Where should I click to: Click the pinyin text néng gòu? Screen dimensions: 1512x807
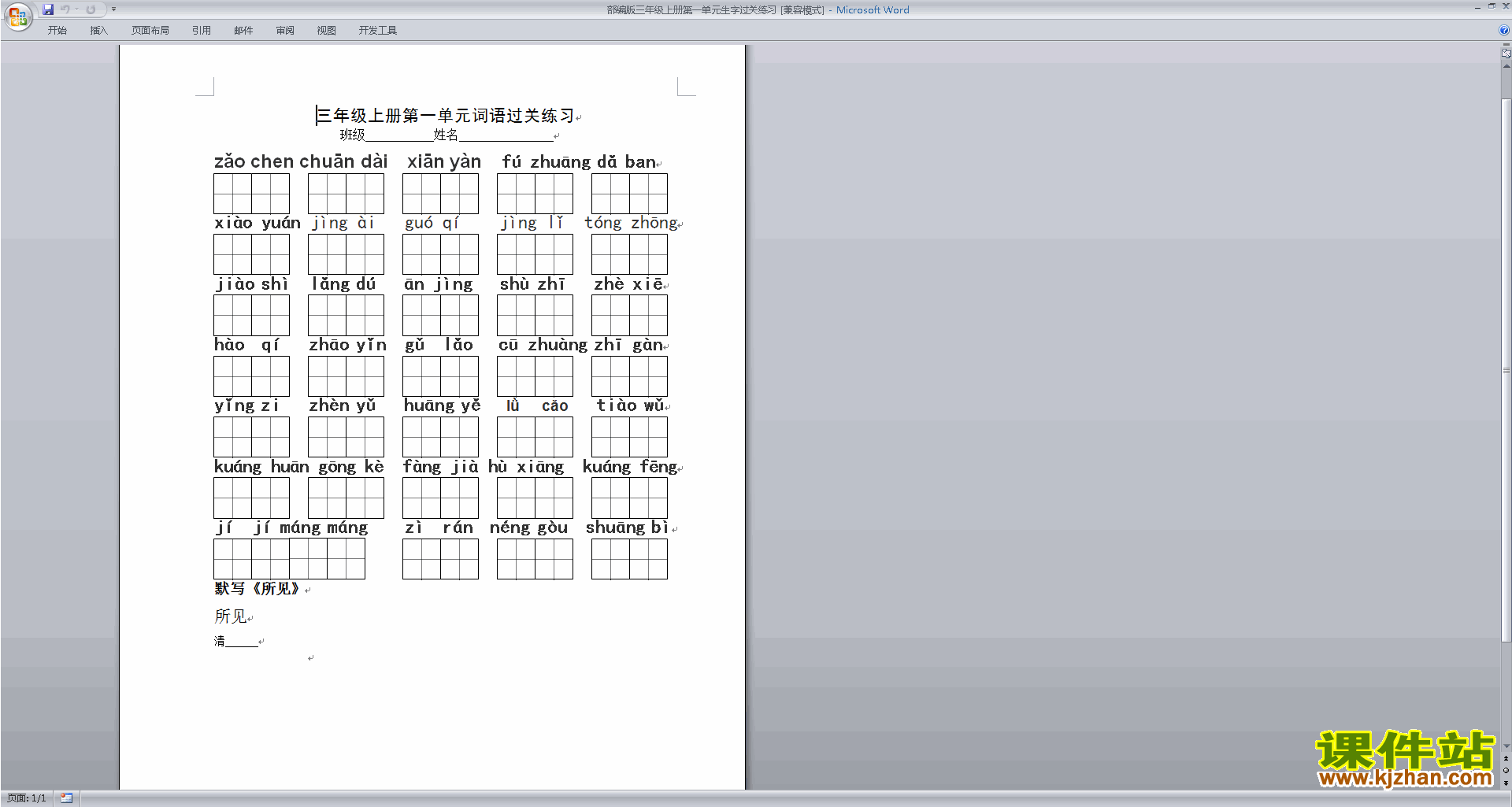coord(528,527)
